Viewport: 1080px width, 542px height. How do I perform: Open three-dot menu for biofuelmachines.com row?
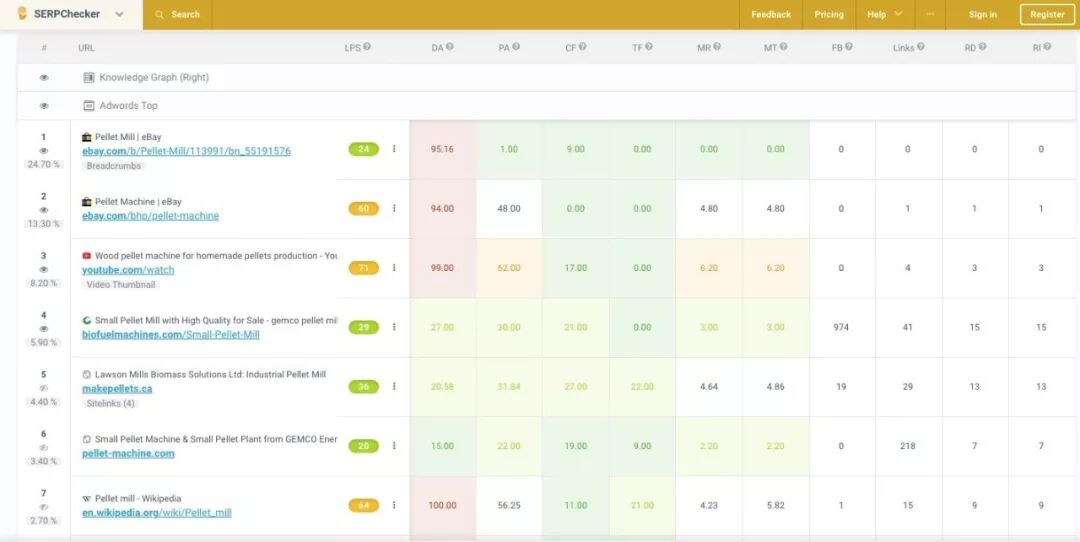[394, 327]
